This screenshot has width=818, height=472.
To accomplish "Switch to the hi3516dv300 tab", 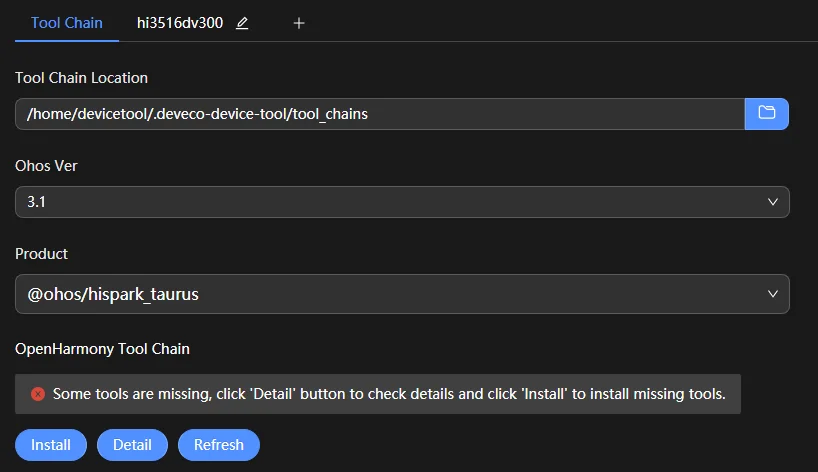I will point(180,23).
